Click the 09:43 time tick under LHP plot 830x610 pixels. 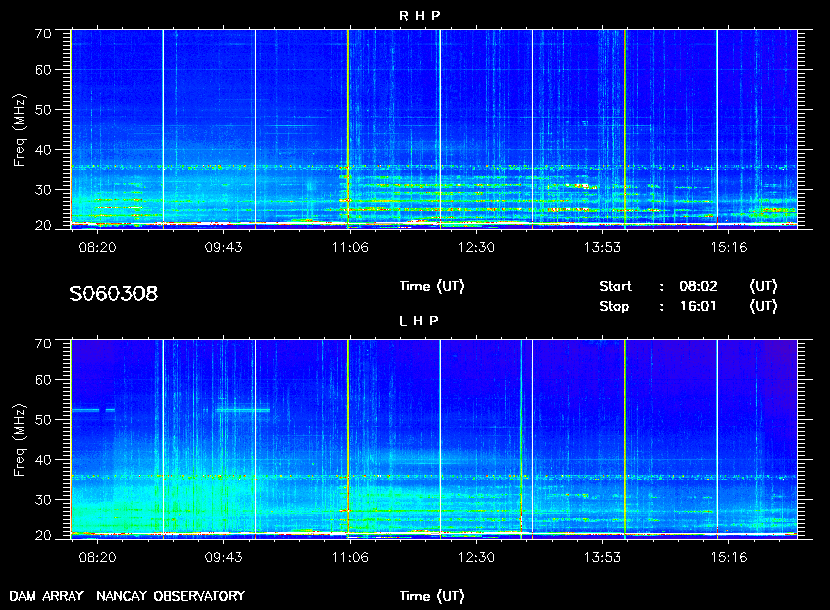tap(223, 557)
